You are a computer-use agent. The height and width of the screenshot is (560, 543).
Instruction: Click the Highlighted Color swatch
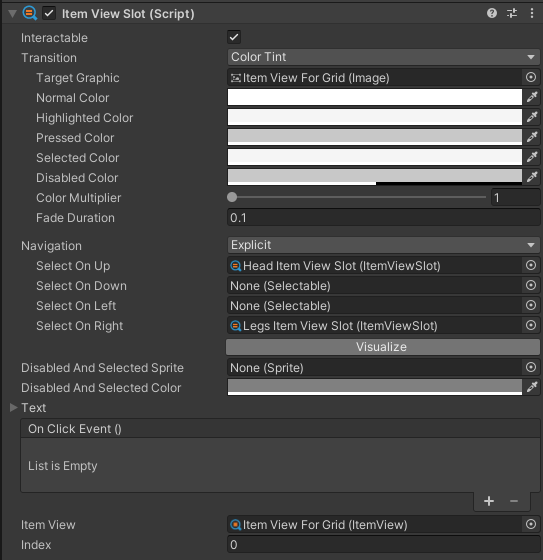click(x=375, y=117)
